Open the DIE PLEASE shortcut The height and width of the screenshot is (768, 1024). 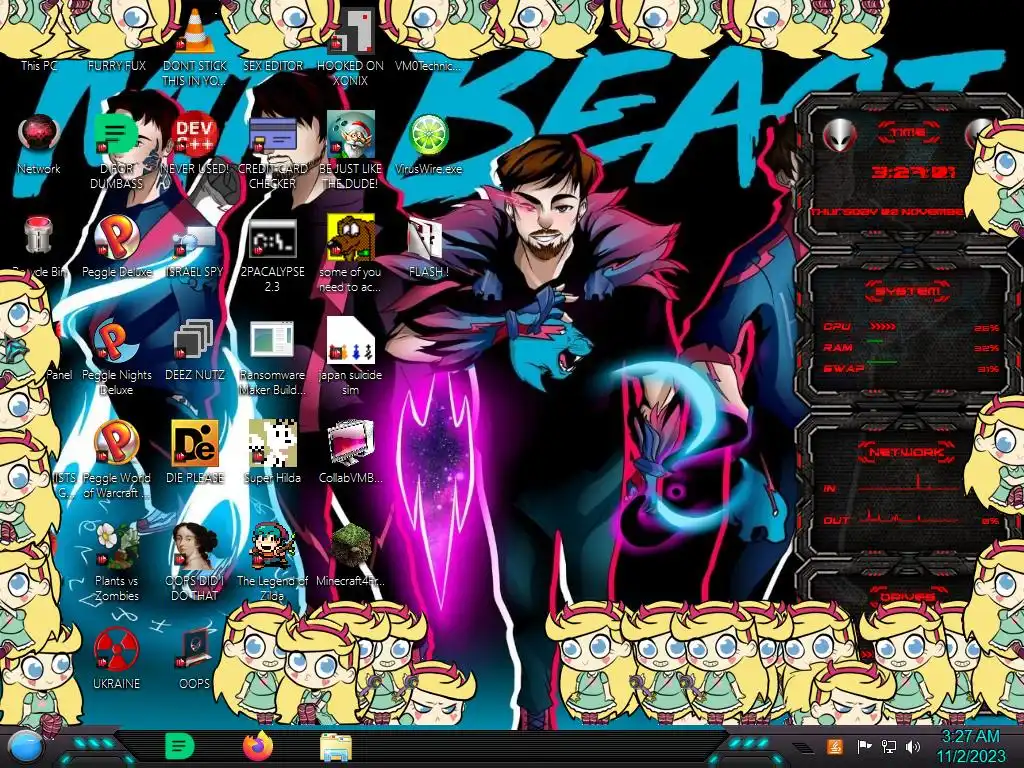tap(195, 443)
